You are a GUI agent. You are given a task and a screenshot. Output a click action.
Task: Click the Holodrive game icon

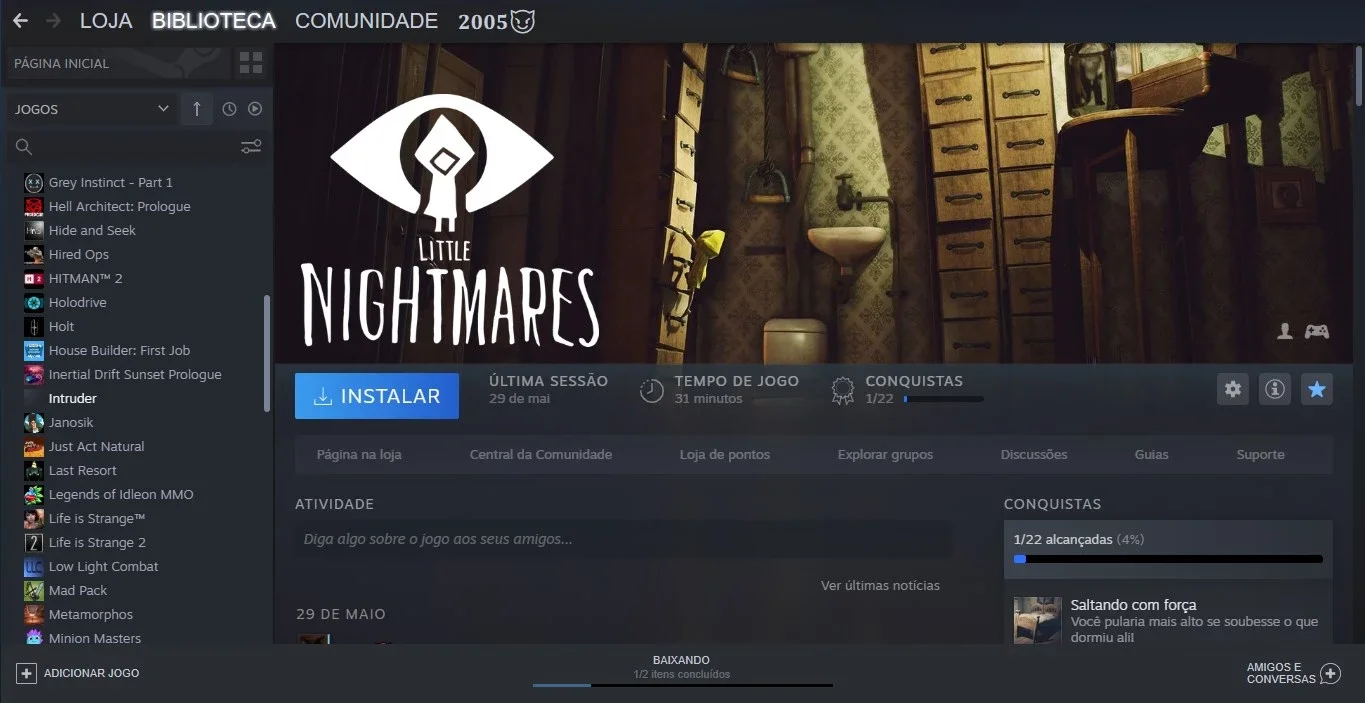pos(34,302)
